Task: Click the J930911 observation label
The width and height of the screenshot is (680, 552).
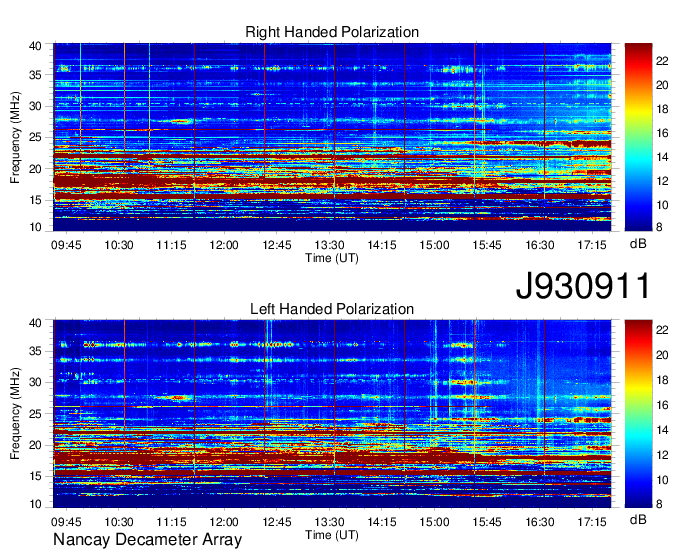Action: (x=583, y=286)
